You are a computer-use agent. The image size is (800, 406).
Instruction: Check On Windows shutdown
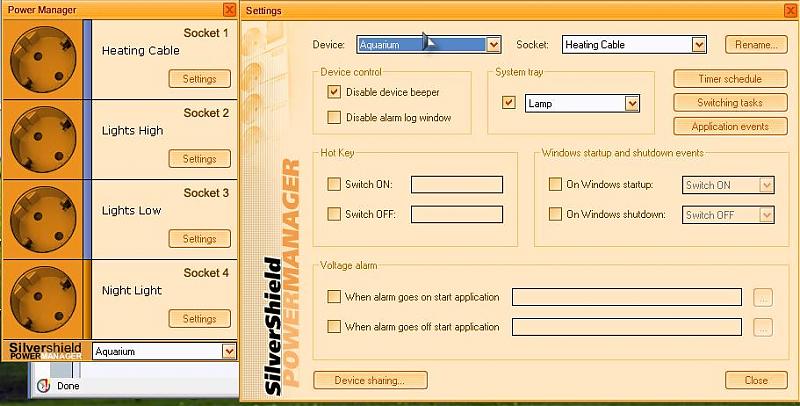pos(555,214)
